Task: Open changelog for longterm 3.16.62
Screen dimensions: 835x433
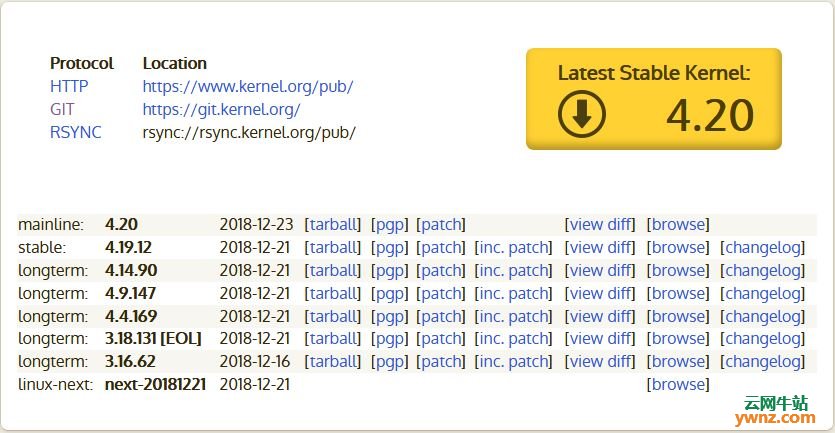Action: (x=763, y=361)
